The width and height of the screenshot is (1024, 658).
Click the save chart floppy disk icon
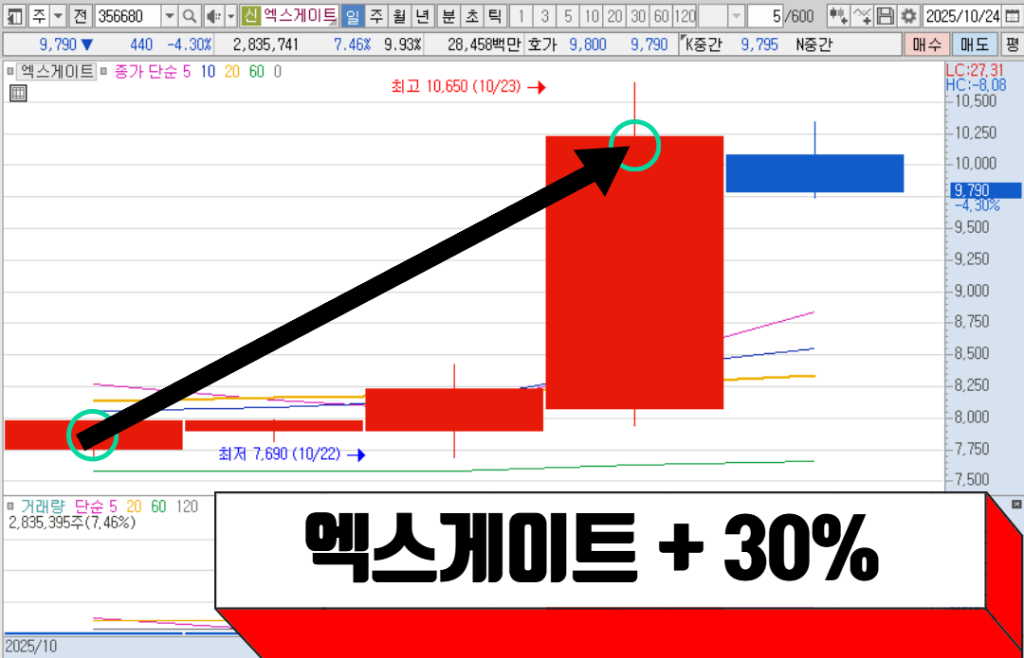point(885,16)
